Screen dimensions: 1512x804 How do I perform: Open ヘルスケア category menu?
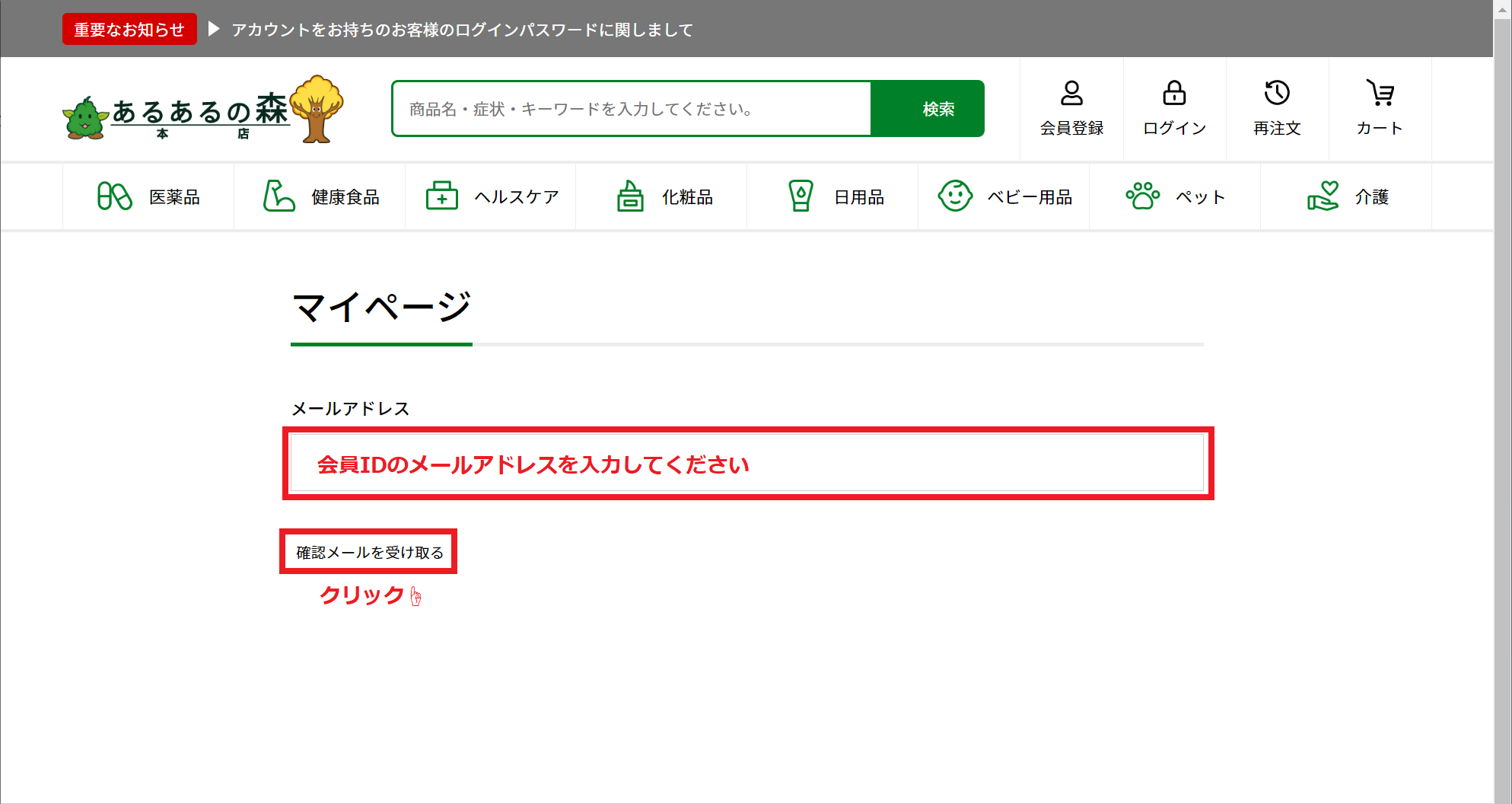(491, 196)
